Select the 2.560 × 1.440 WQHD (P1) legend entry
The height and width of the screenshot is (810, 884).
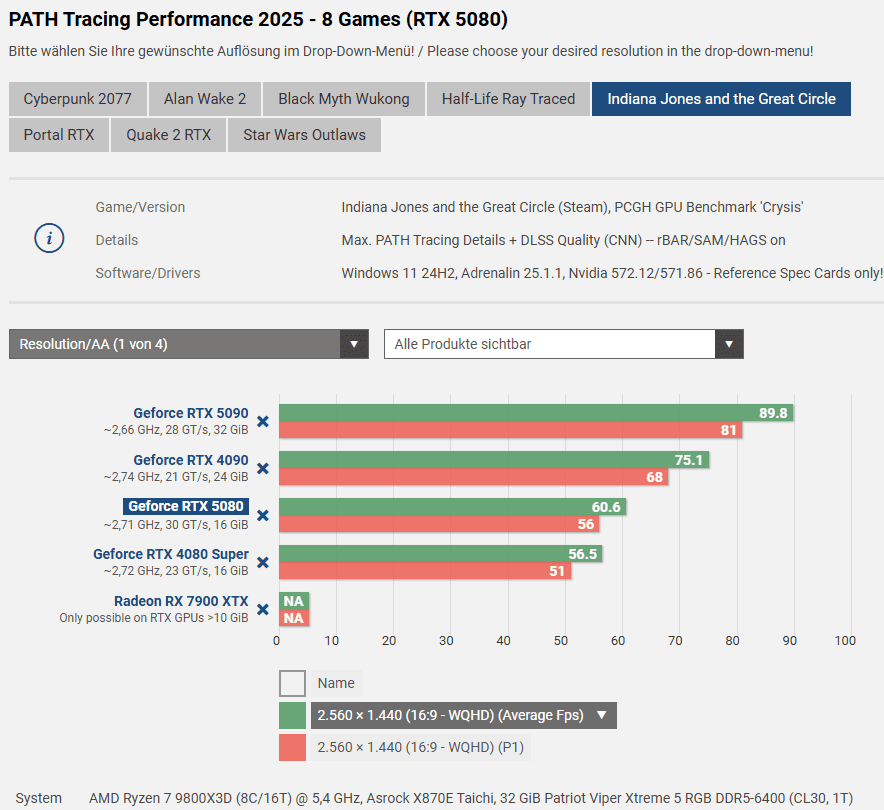pyautogui.click(x=421, y=747)
